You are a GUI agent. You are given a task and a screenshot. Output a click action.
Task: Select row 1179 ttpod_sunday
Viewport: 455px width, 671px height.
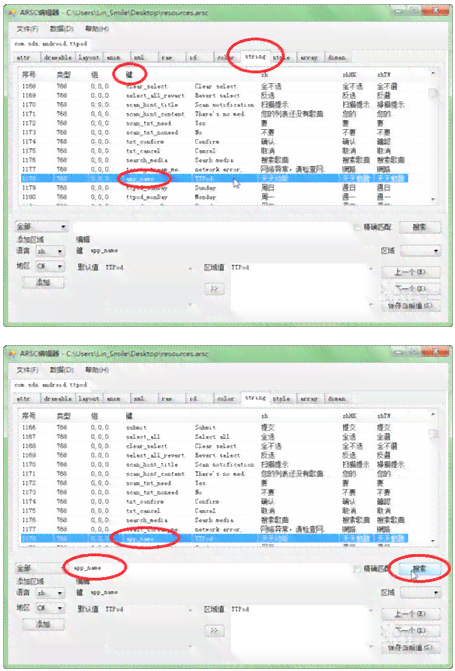(213, 188)
